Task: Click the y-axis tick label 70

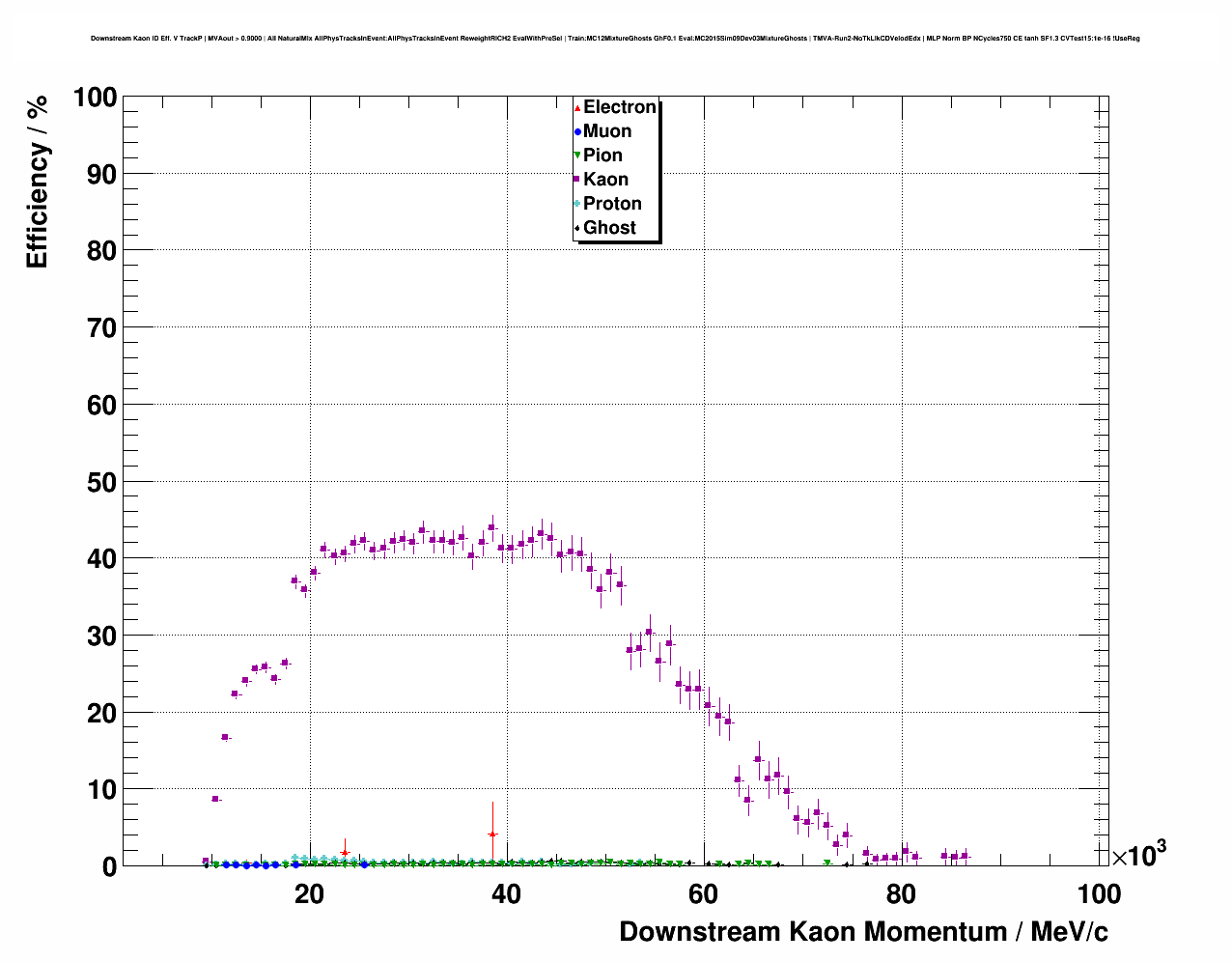Action: point(102,328)
